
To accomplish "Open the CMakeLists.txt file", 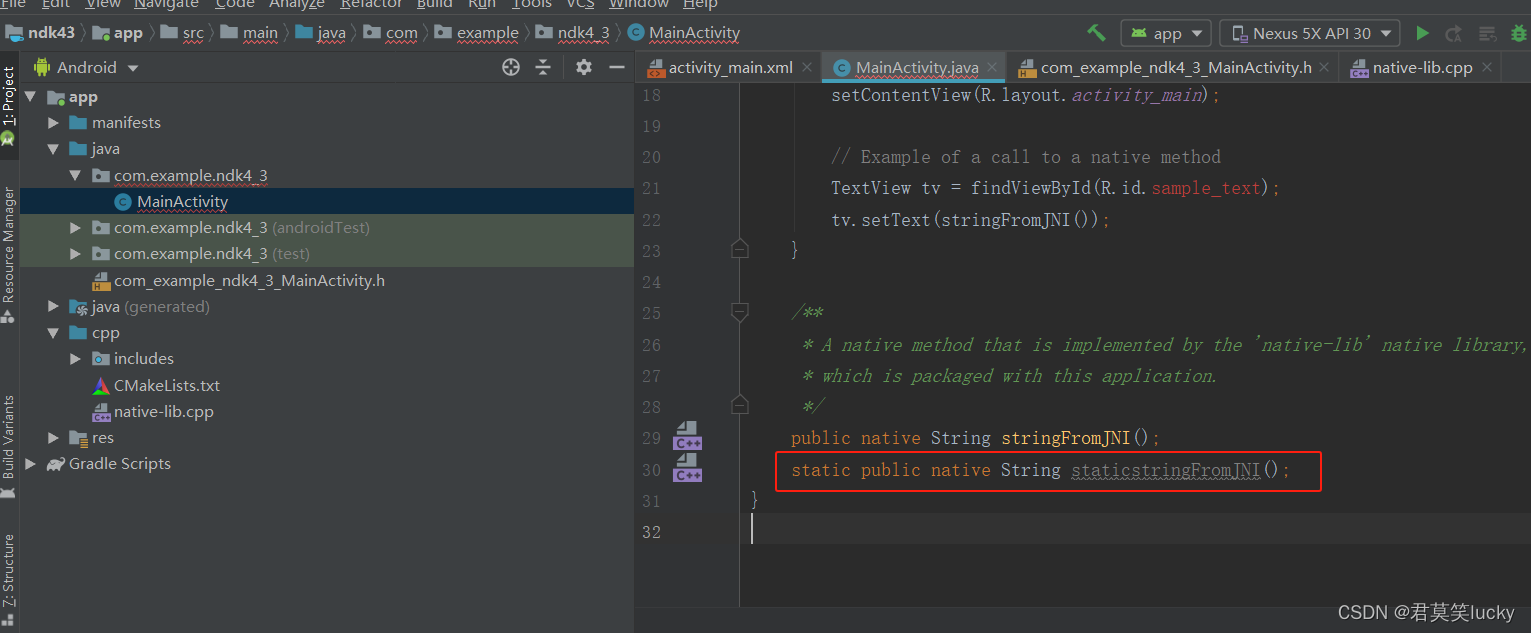I will [x=168, y=385].
